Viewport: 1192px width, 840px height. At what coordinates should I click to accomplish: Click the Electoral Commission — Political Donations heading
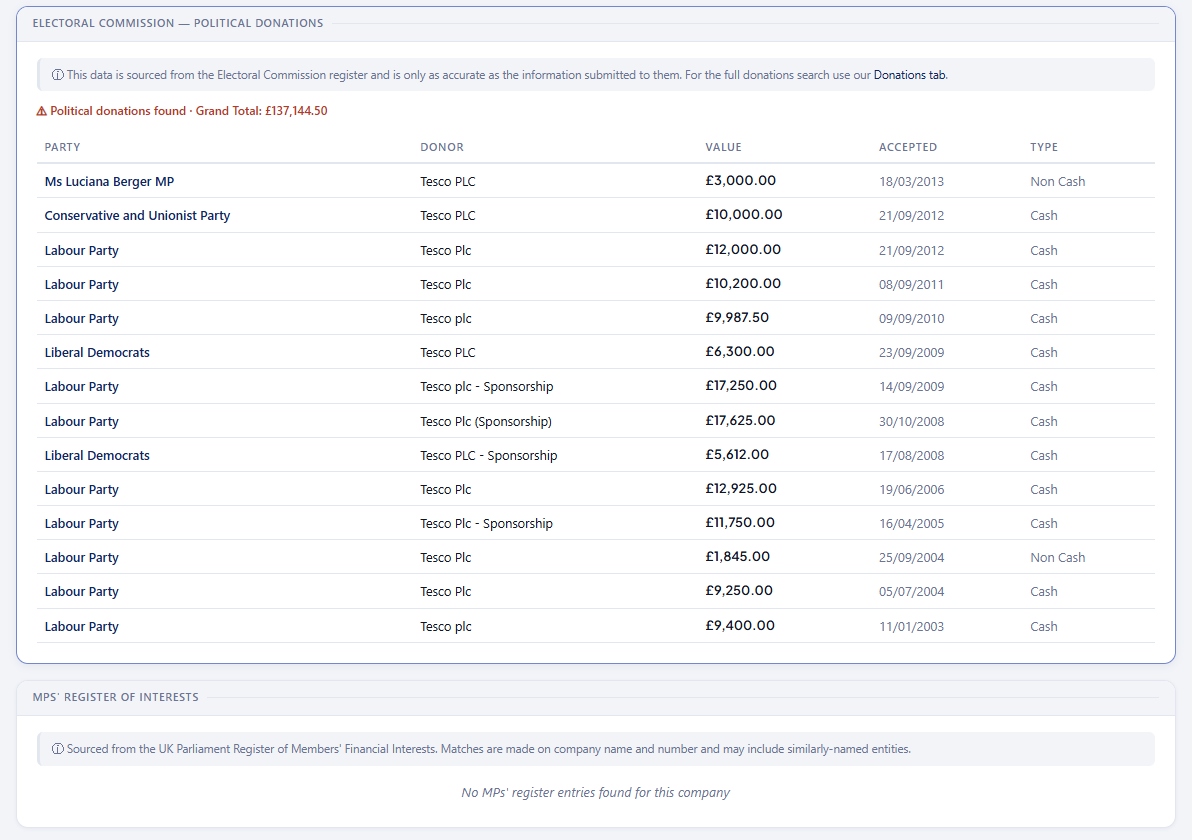point(178,23)
